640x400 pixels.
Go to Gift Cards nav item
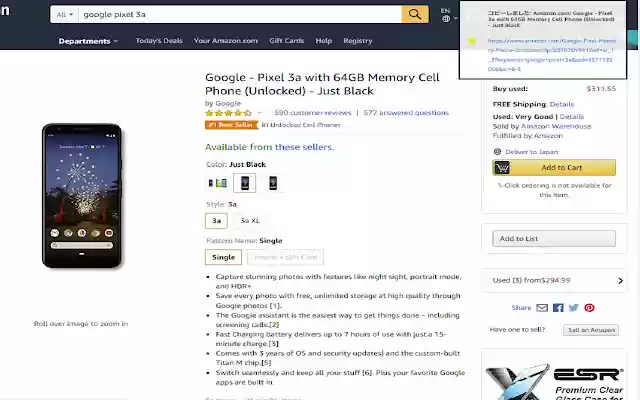pyautogui.click(x=286, y=41)
